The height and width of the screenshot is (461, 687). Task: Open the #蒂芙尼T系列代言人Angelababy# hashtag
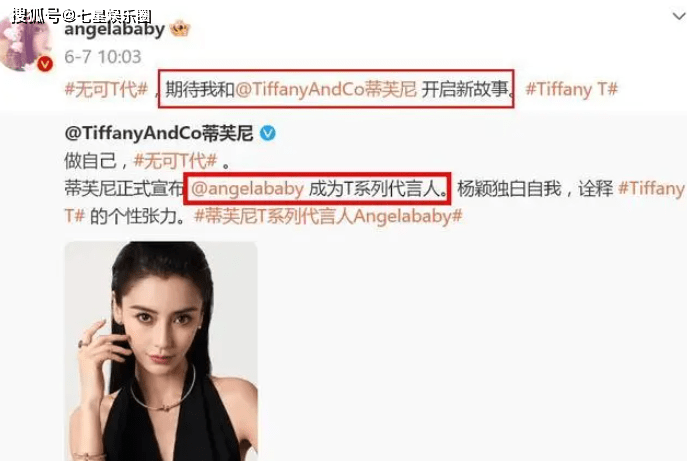click(x=328, y=216)
